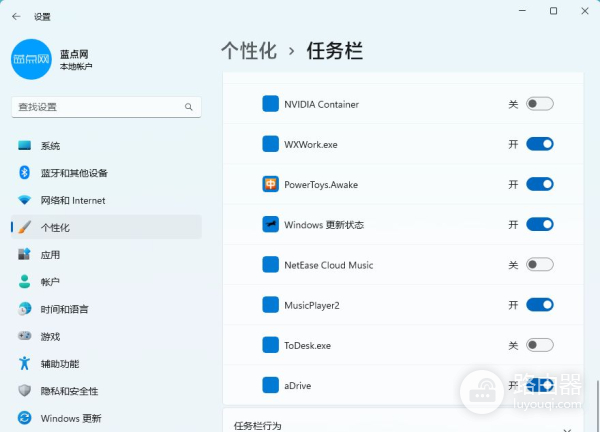This screenshot has height=432, width=600.
Task: Select 个性化 in the sidebar
Action: 106,227
